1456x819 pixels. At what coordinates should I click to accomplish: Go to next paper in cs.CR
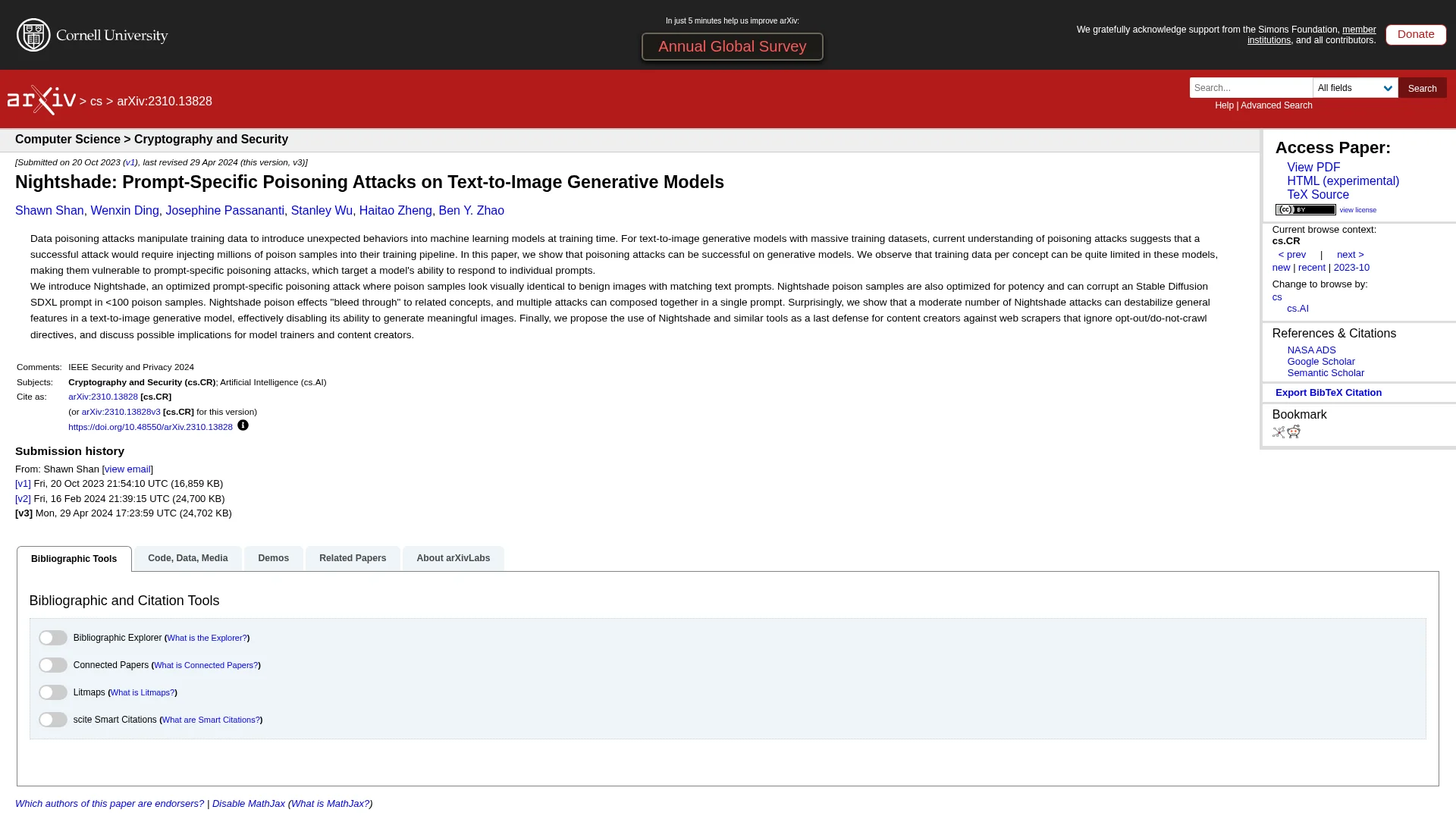coord(1350,255)
